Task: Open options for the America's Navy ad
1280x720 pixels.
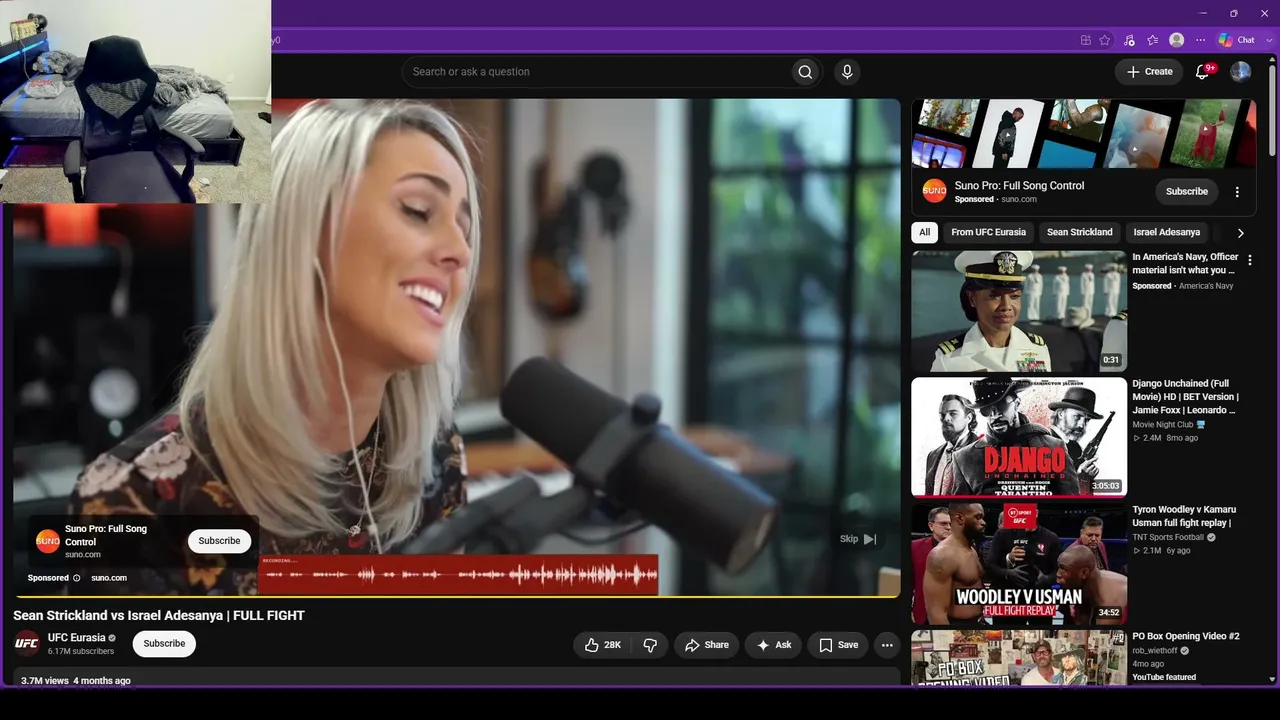Action: 1249,260
